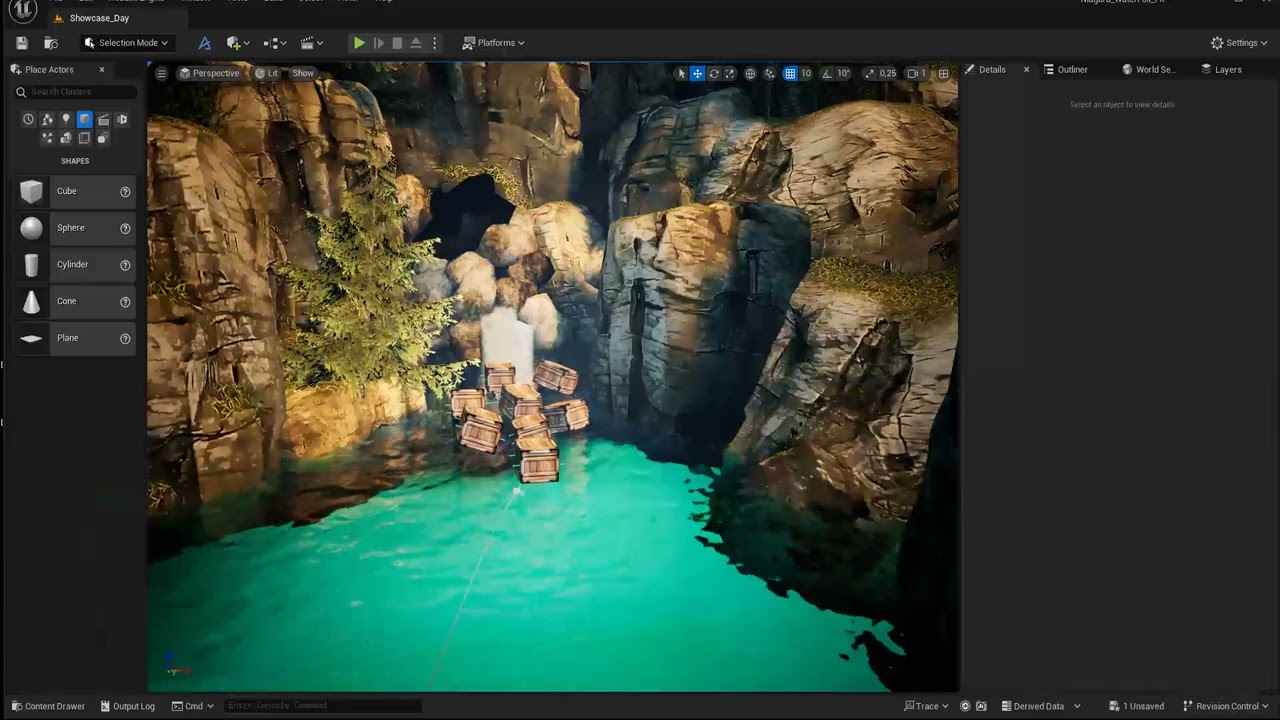Click the viewport layout maximize icon
This screenshot has height=720, width=1280.
coord(943,74)
